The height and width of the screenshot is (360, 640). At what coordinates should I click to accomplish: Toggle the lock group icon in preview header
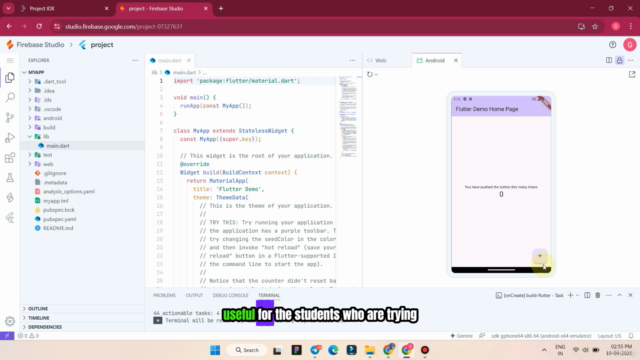(x=620, y=60)
